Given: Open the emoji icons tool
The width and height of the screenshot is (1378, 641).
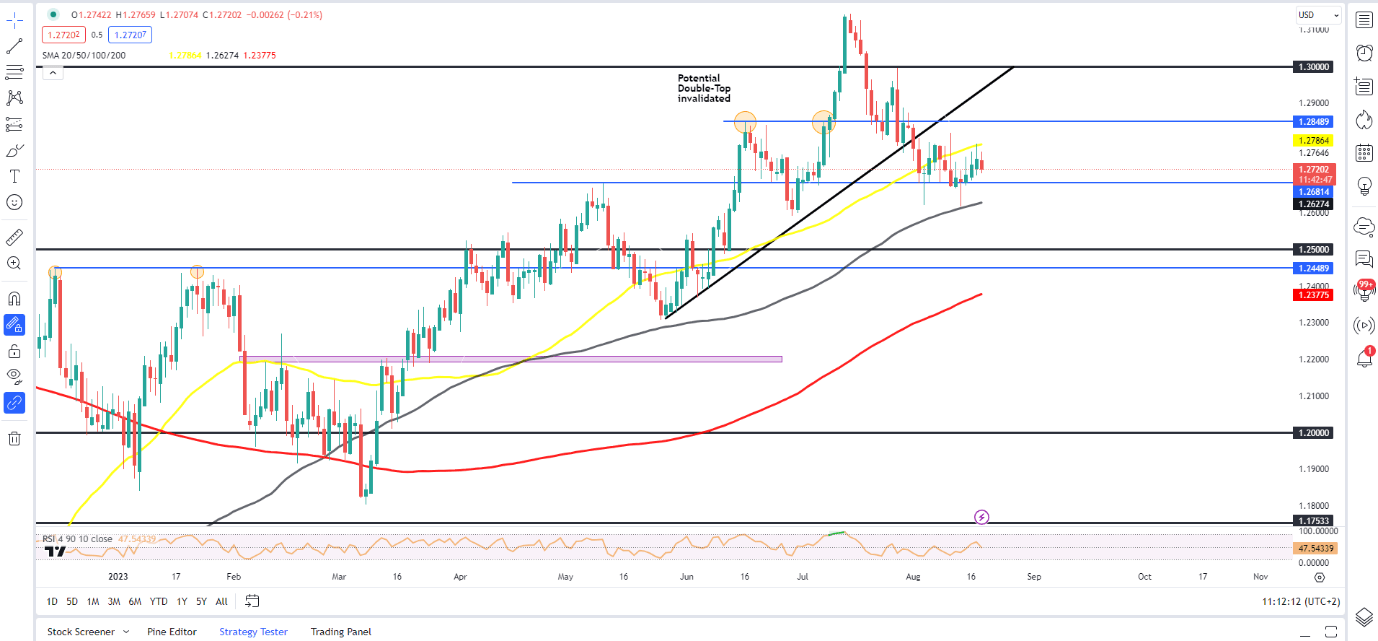Looking at the screenshot, I should coord(14,202).
